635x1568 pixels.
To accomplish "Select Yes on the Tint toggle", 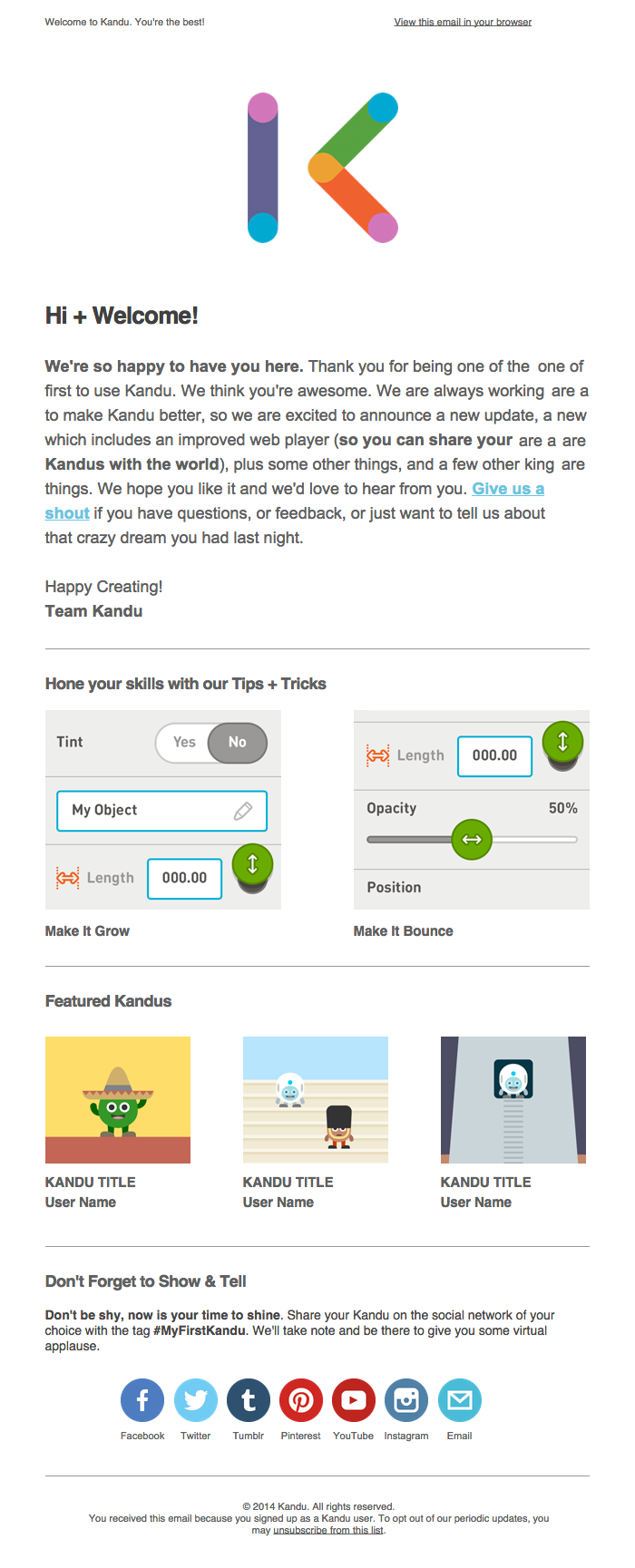I will [x=184, y=743].
